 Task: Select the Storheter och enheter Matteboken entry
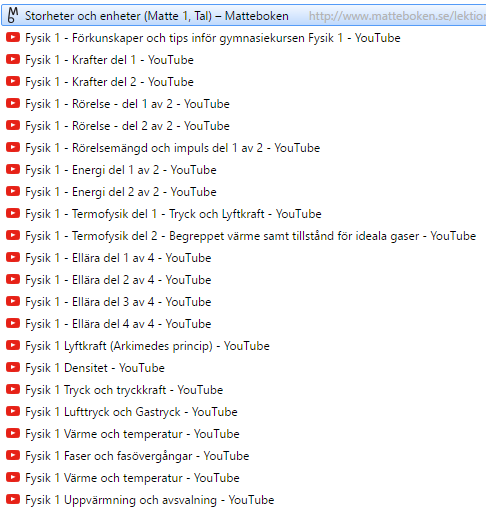pyautogui.click(x=244, y=16)
